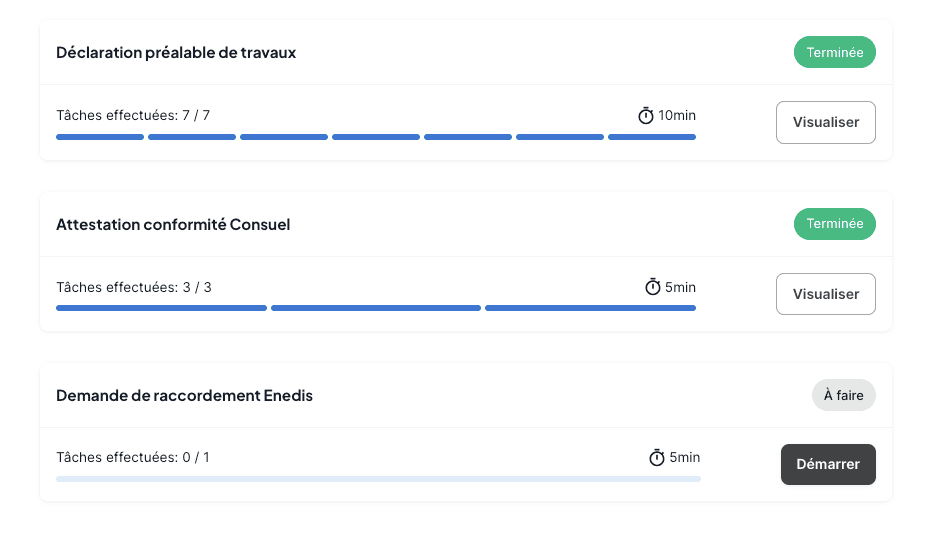Click the Tâches effectuées 0 / 1 label
Viewport: 944px width, 535px height.
pyautogui.click(x=133, y=457)
